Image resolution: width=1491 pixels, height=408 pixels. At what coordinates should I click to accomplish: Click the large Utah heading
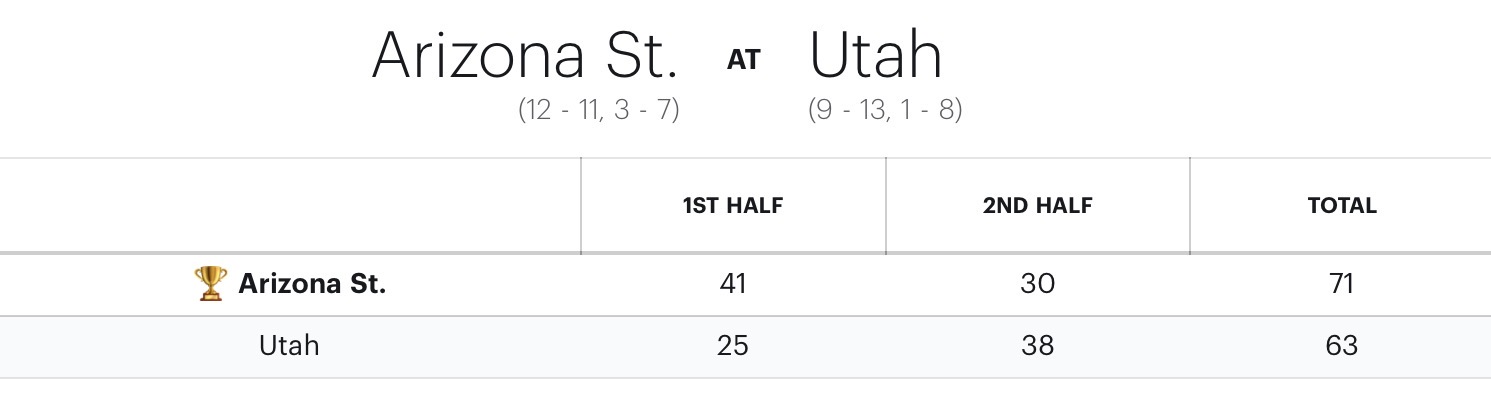(875, 56)
